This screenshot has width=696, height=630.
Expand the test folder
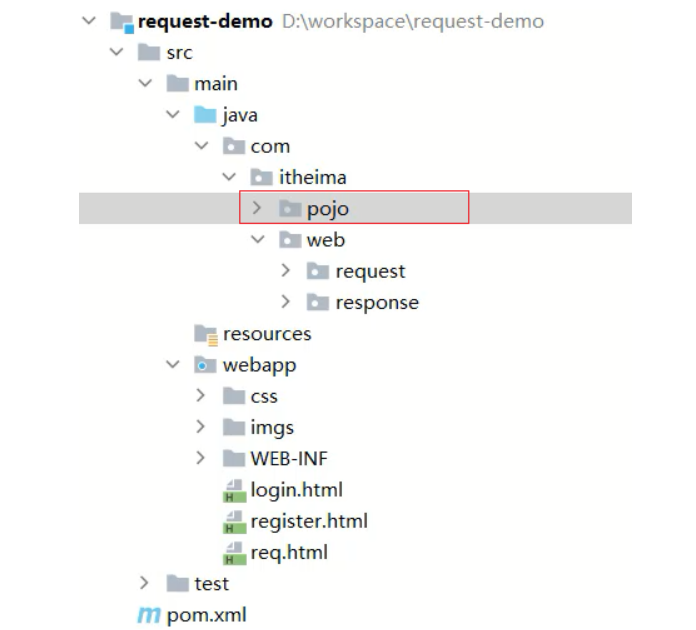pos(145,583)
